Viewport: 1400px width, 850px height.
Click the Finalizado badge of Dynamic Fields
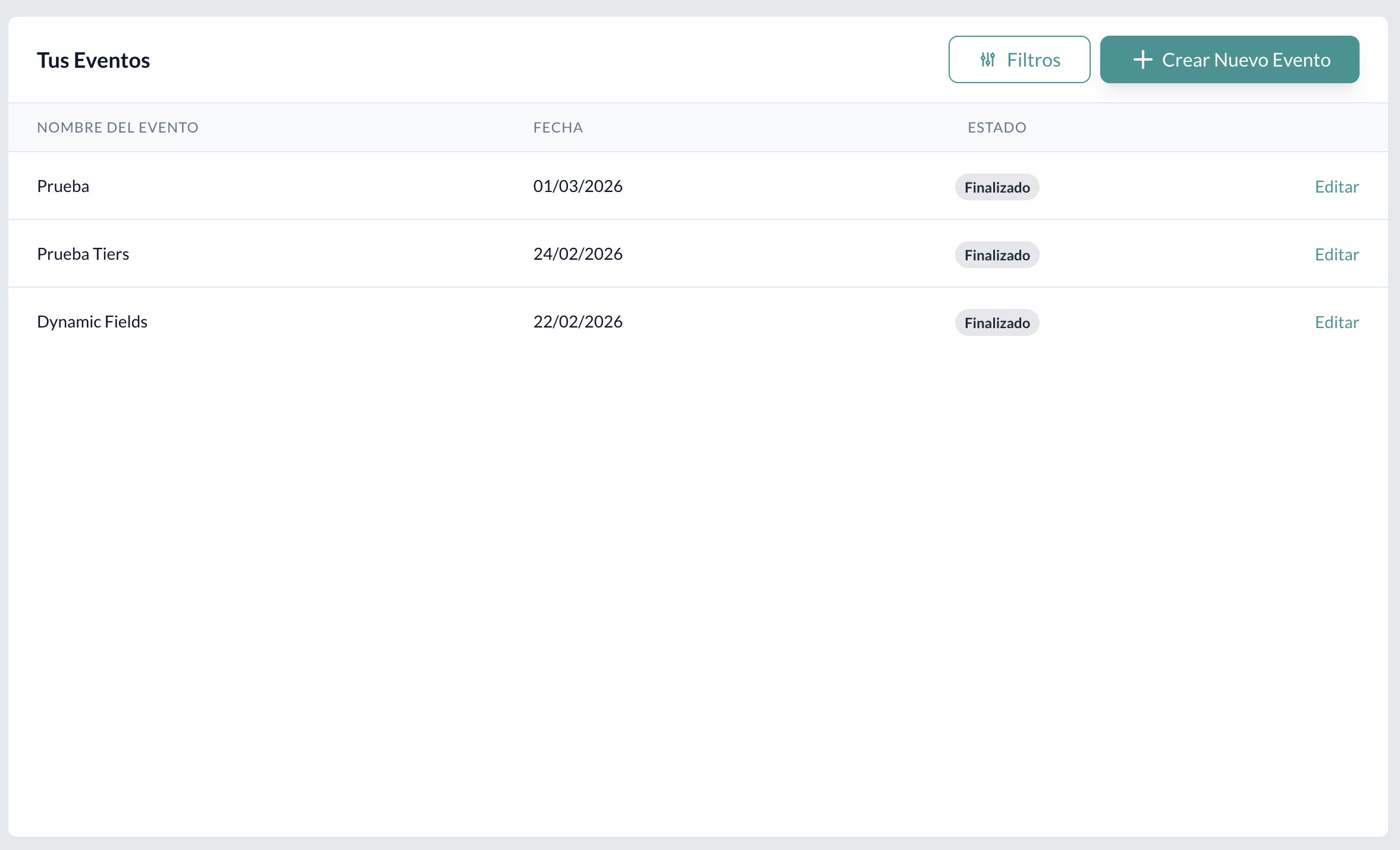pos(997,323)
